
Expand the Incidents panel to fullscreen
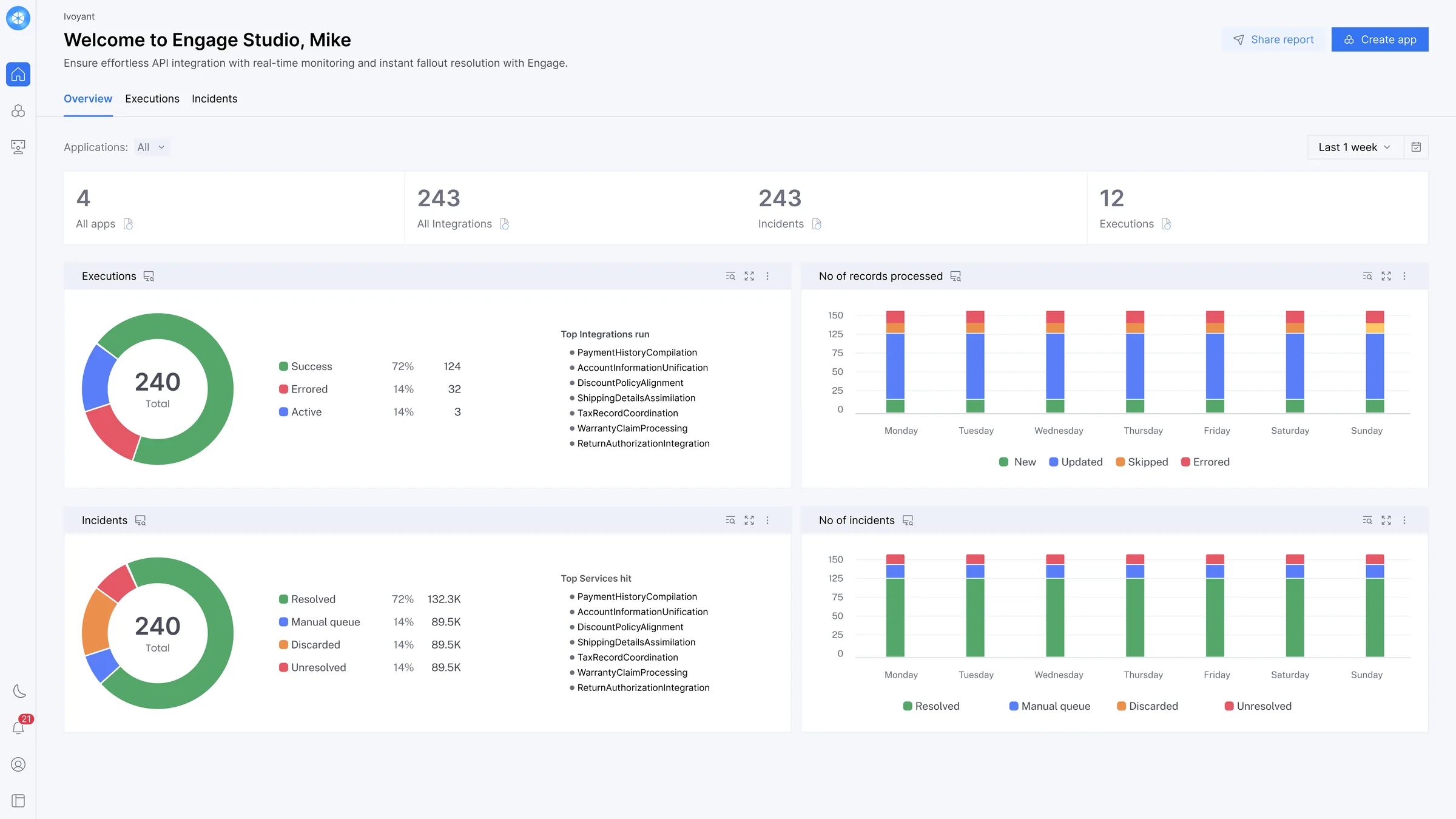[x=749, y=521]
